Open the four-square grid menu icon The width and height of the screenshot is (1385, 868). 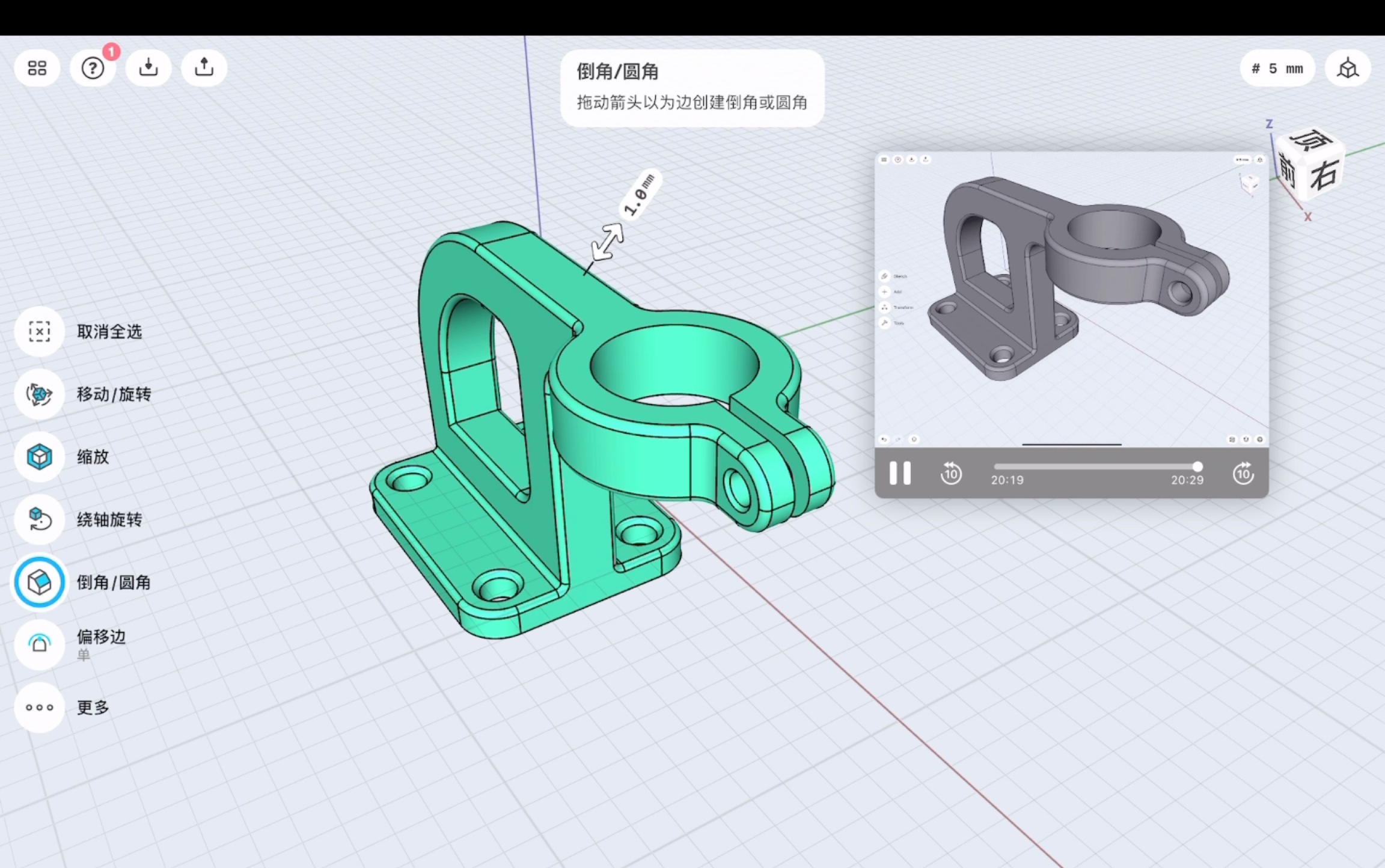37,68
